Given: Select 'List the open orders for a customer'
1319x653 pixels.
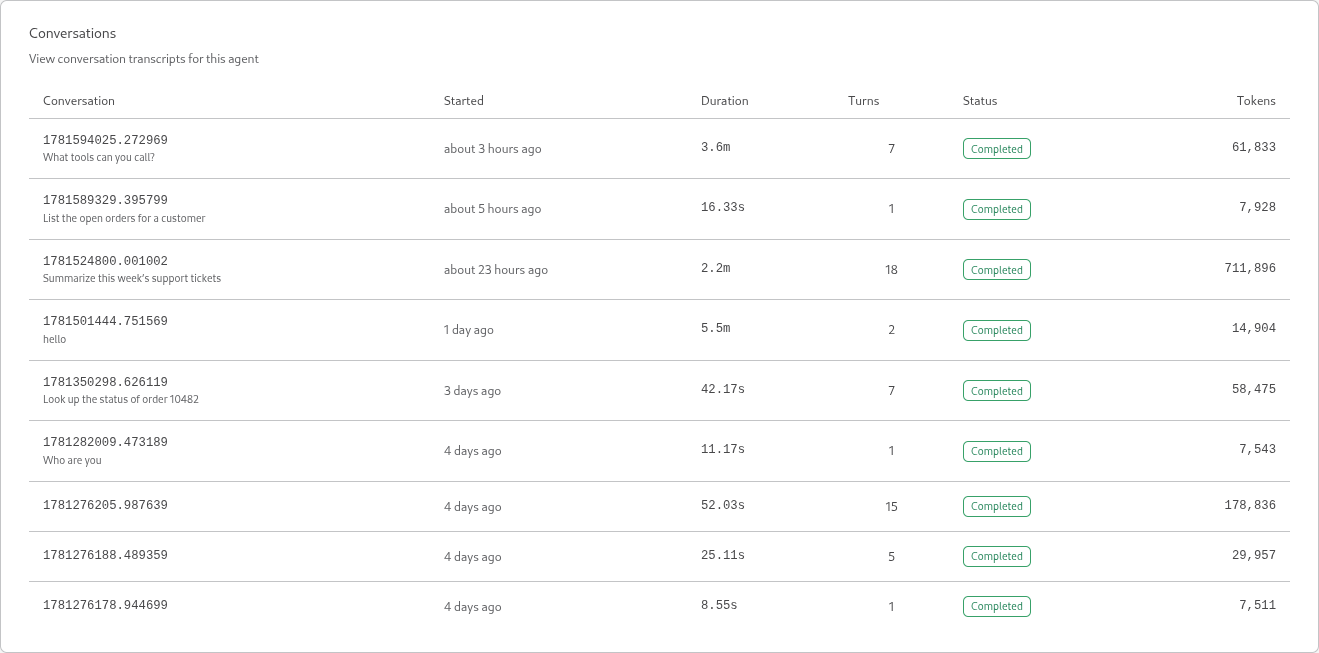Looking at the screenshot, I should 124,218.
